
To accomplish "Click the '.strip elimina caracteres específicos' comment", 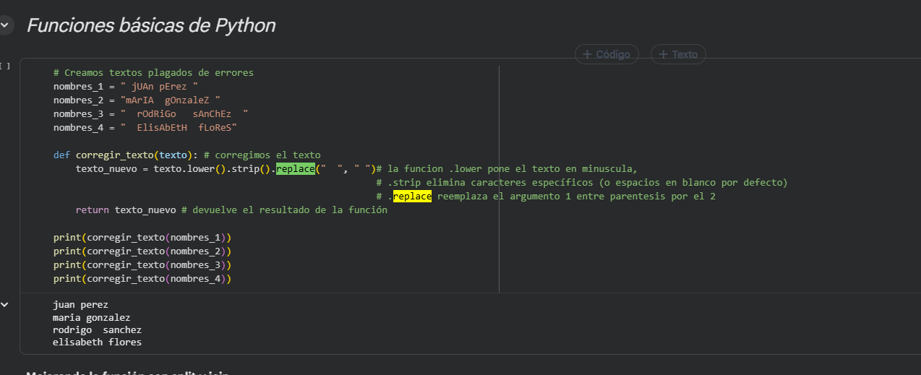I will [581, 183].
